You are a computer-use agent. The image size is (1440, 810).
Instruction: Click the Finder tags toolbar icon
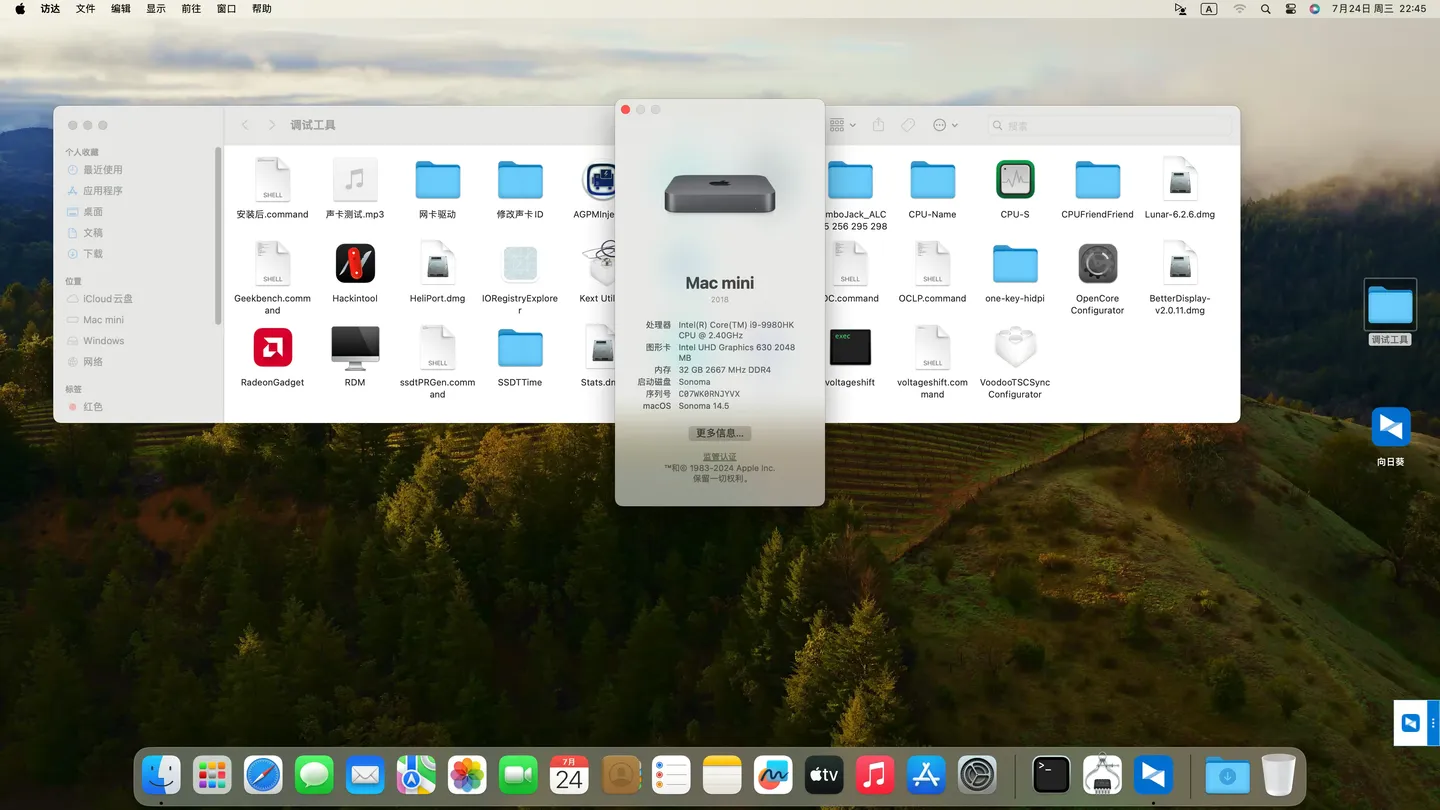point(908,125)
